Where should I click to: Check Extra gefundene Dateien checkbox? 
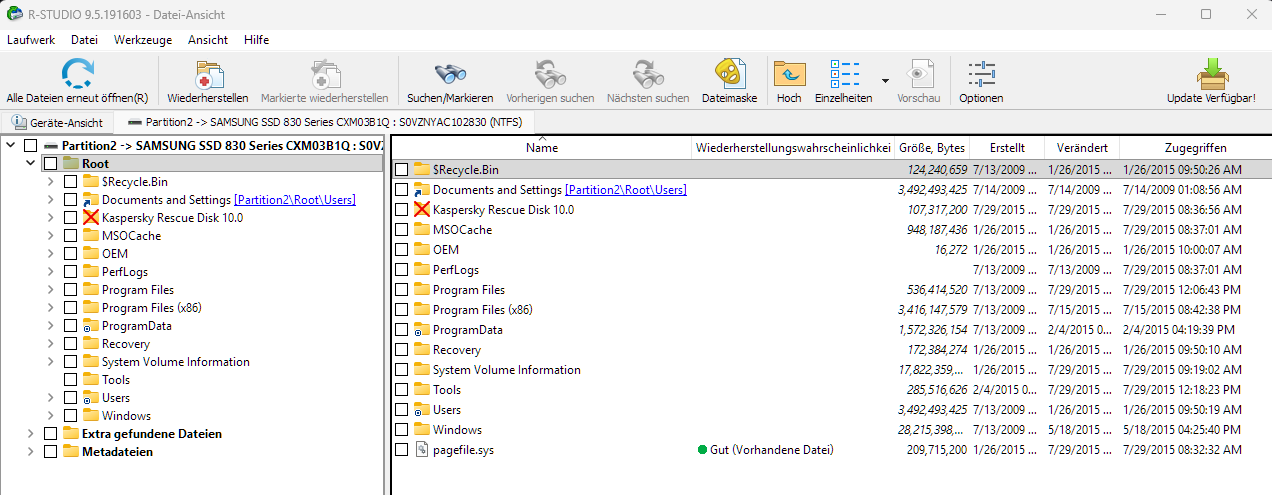click(x=50, y=434)
